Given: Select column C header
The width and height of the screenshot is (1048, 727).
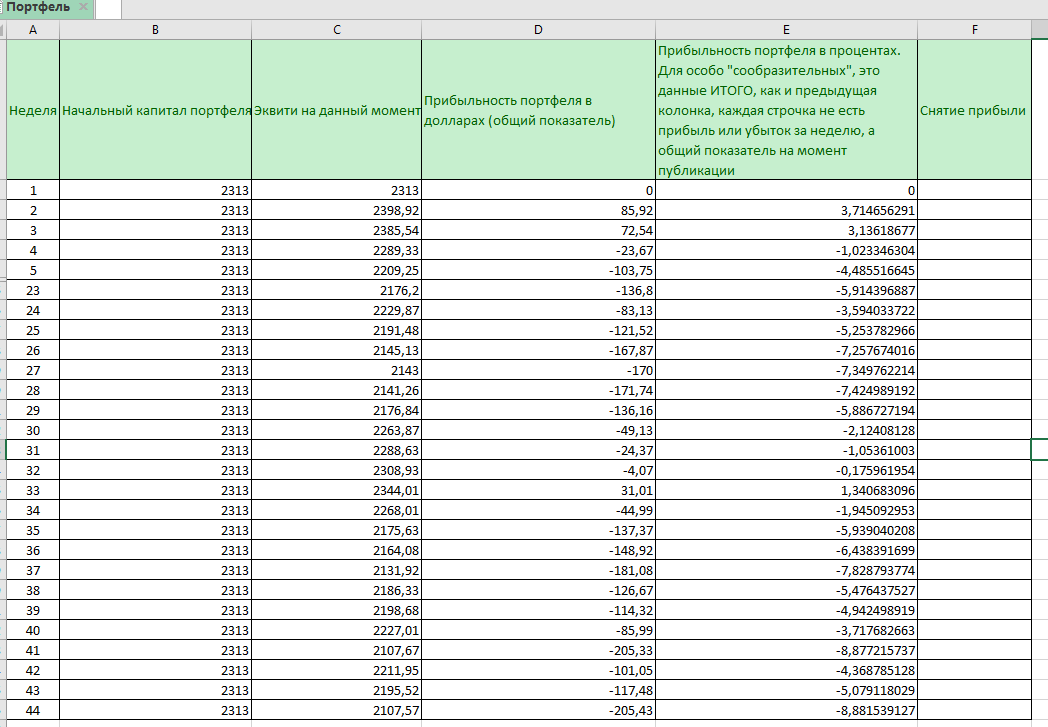Looking at the screenshot, I should coord(337,30).
